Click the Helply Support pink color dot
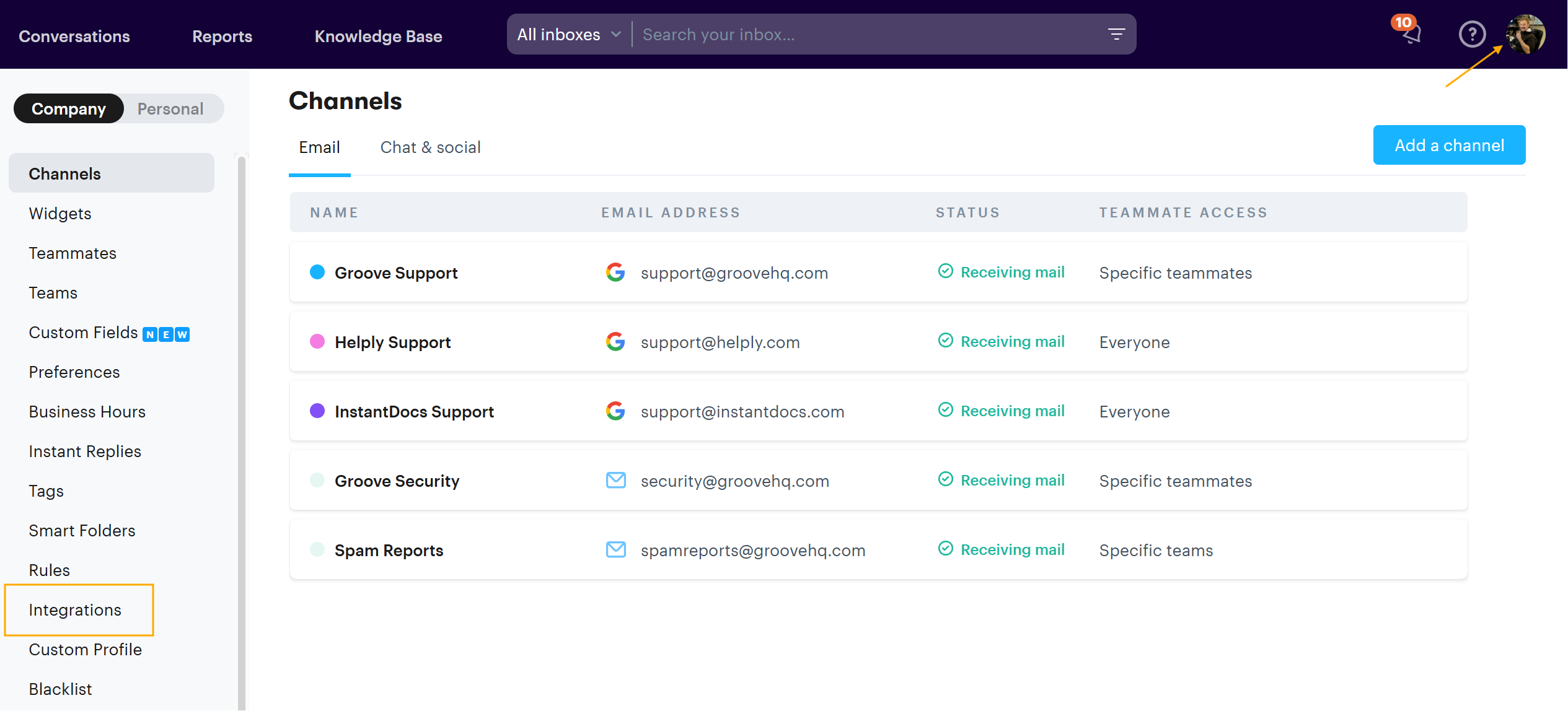 pos(317,341)
